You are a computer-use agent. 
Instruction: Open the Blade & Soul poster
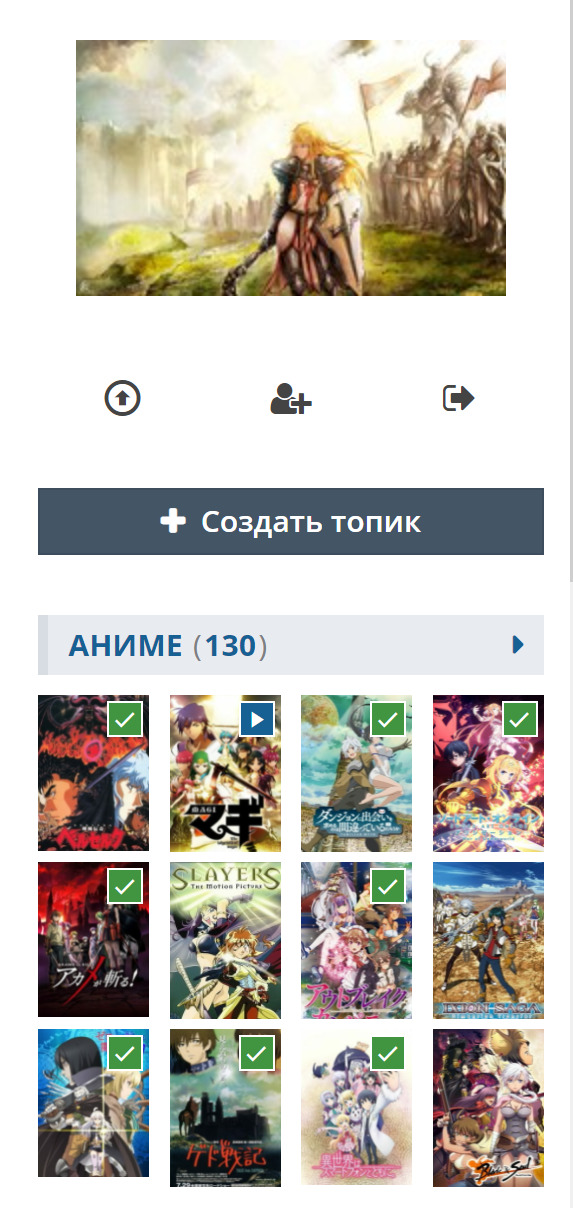(x=488, y=1107)
